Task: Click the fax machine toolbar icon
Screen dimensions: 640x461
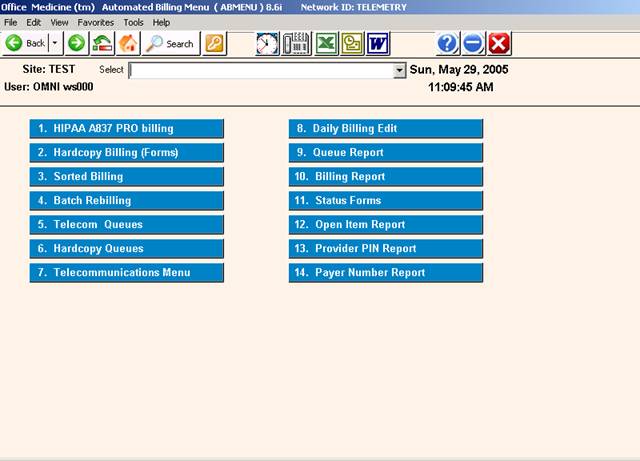Action: 297,43
